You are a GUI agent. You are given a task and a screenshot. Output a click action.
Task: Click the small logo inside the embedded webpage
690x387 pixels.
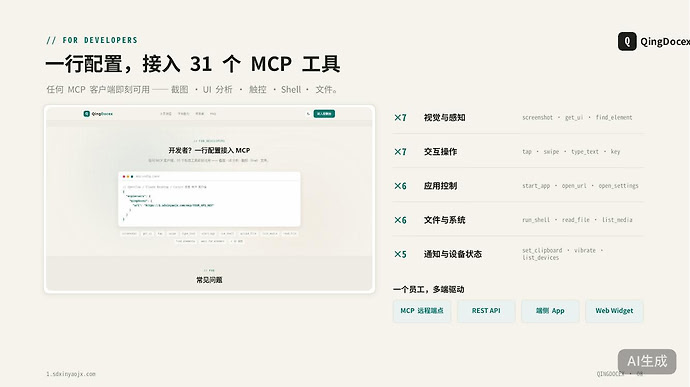coord(87,114)
